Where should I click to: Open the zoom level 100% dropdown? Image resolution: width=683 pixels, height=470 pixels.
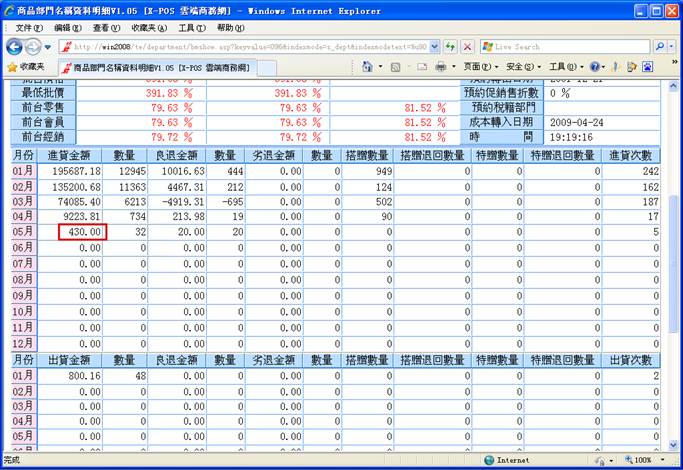coord(650,461)
